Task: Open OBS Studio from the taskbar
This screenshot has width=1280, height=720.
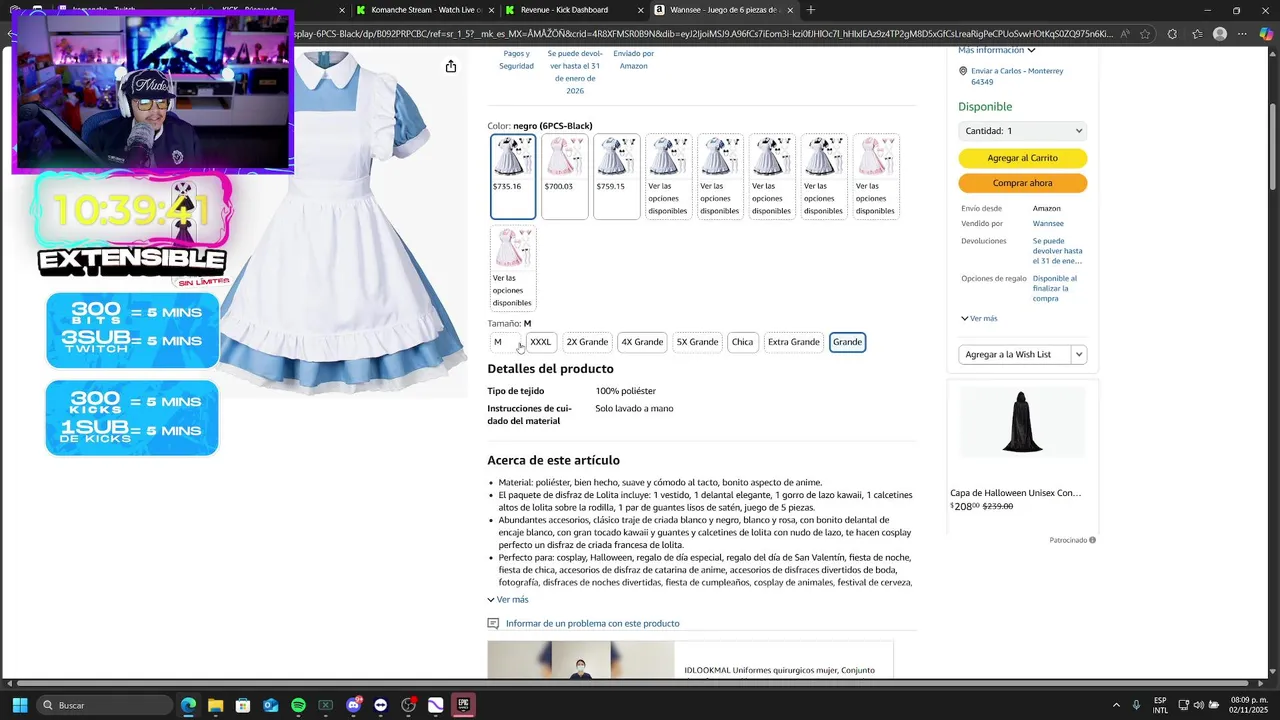Action: click(x=408, y=705)
